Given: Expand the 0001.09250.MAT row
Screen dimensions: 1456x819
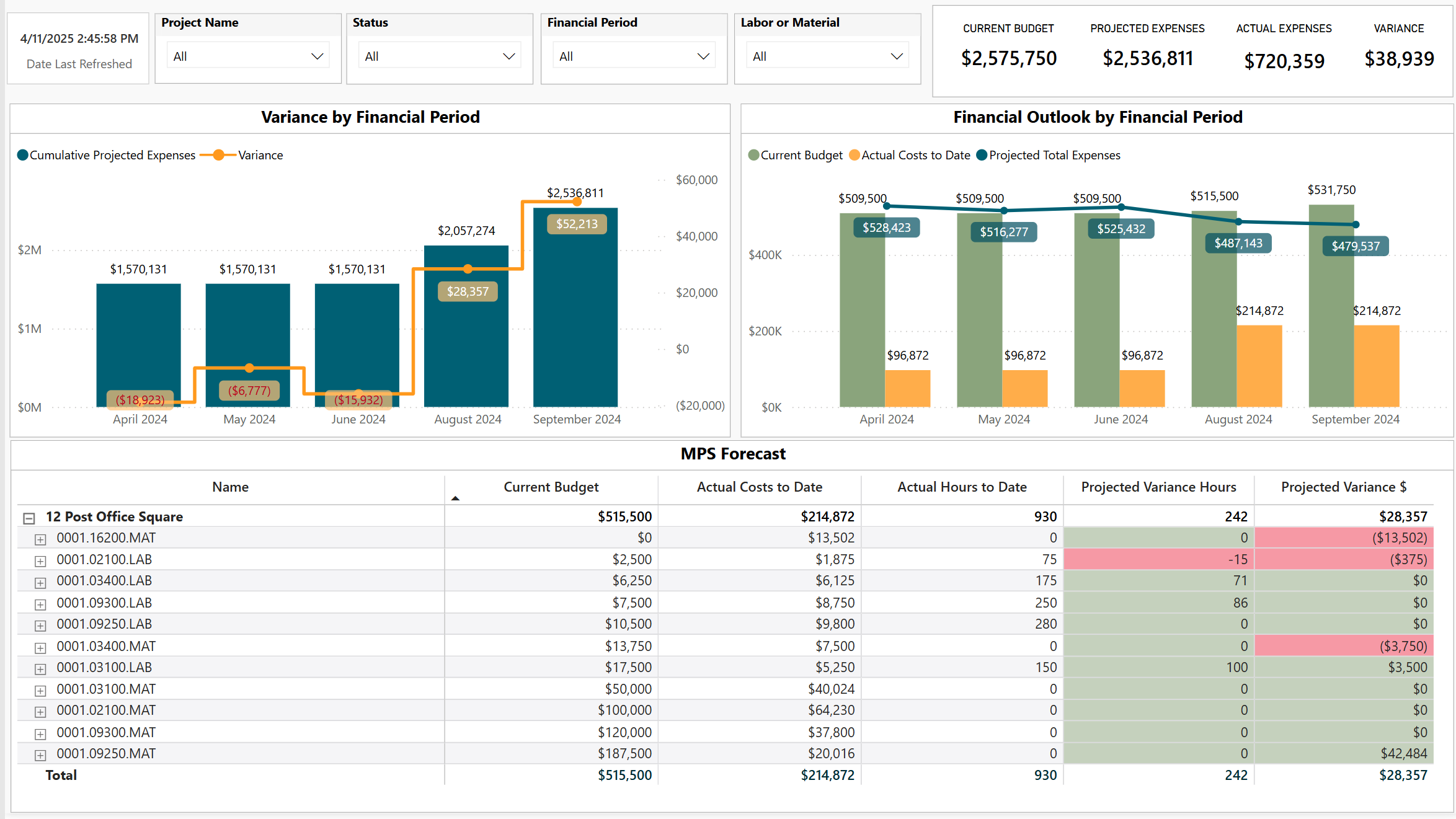Looking at the screenshot, I should [x=40, y=755].
